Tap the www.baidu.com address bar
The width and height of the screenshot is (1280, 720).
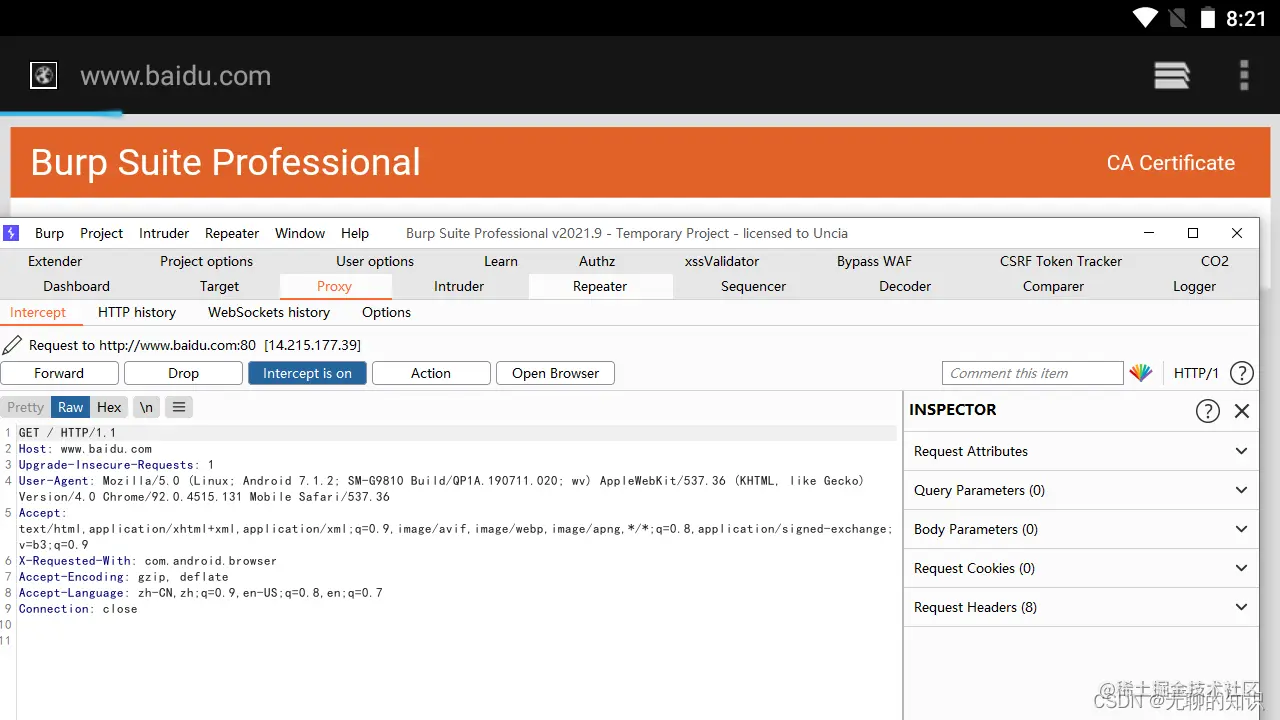click(x=175, y=76)
